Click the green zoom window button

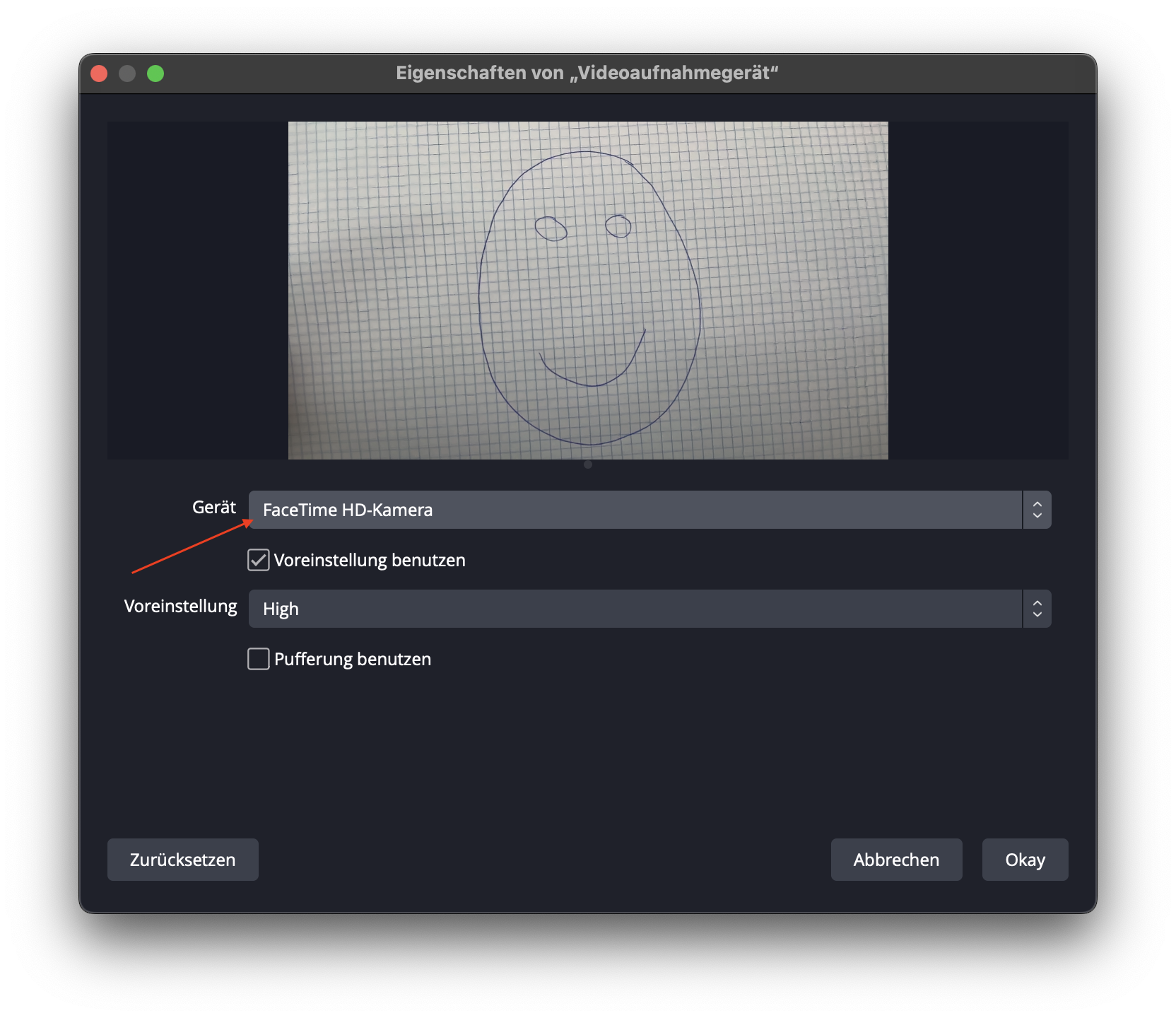[x=155, y=74]
